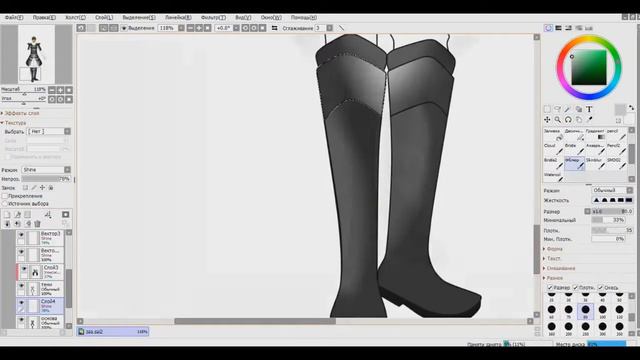Select the magic wand tool
The image size is (640, 360).
point(568,109)
